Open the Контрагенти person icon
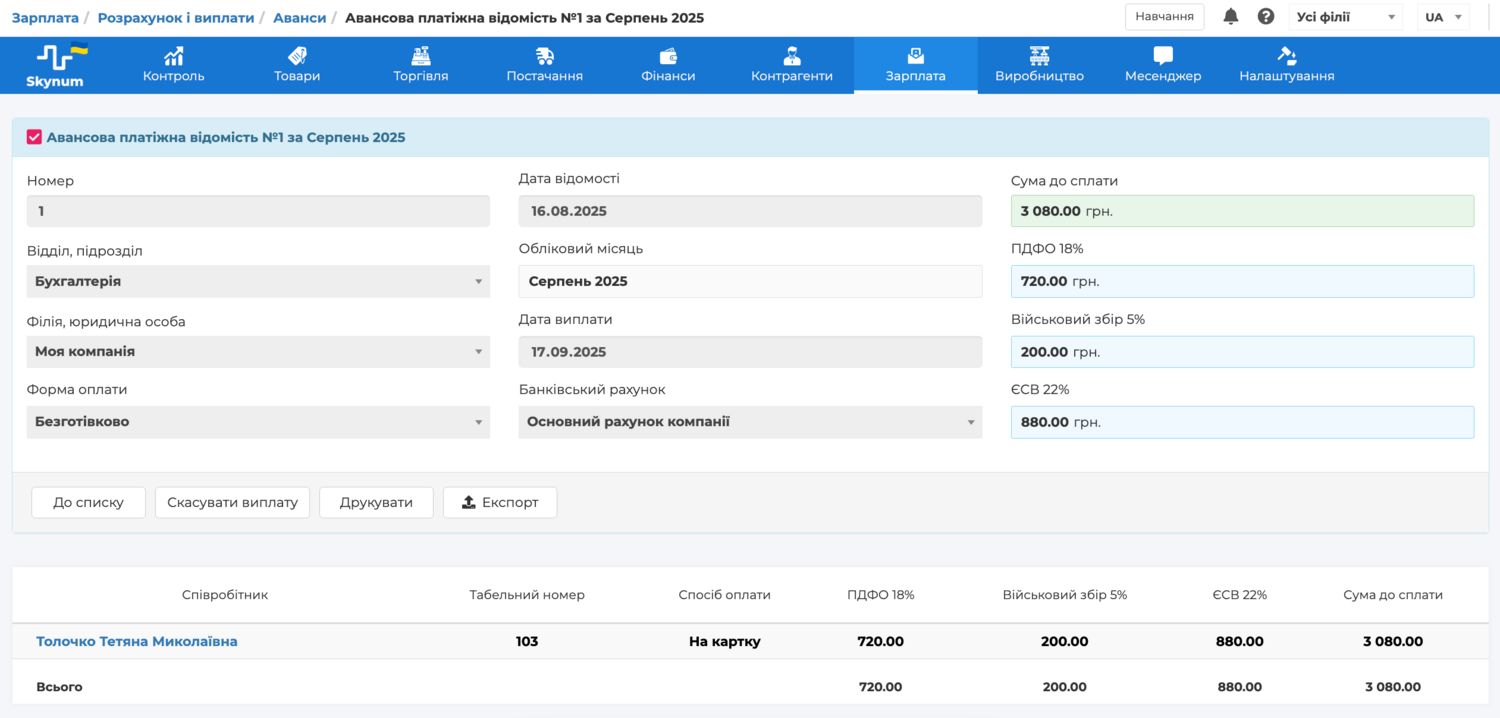The width and height of the screenshot is (1500, 718). [x=792, y=56]
